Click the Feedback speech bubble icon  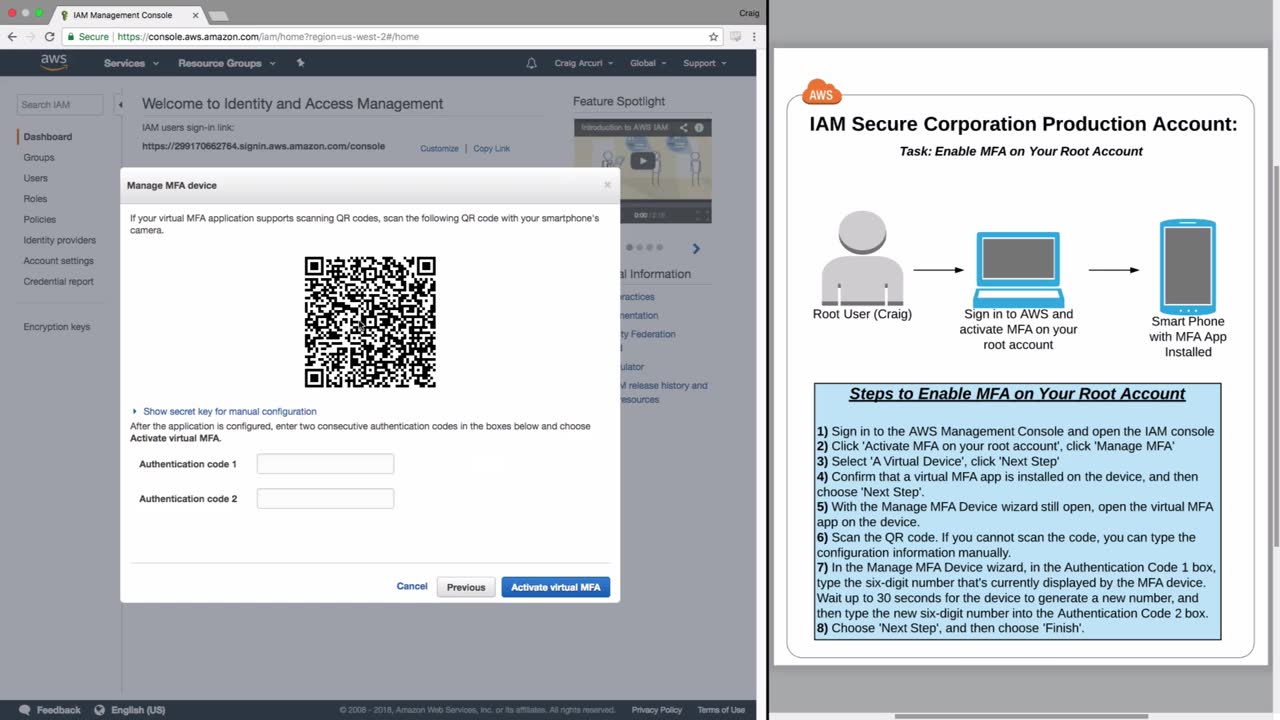click(x=25, y=710)
